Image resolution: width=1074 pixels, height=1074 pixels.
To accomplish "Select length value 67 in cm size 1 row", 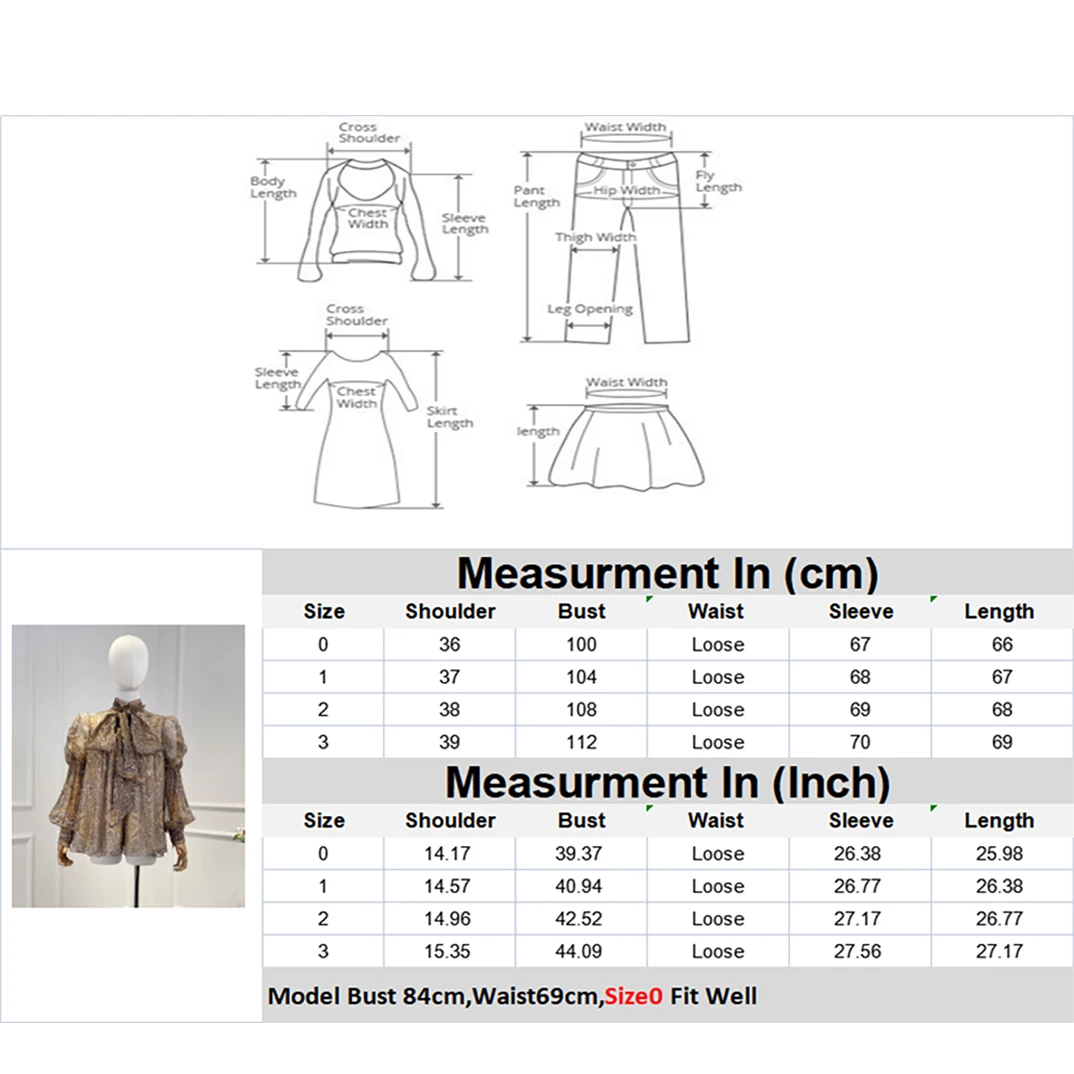I will [1002, 677].
